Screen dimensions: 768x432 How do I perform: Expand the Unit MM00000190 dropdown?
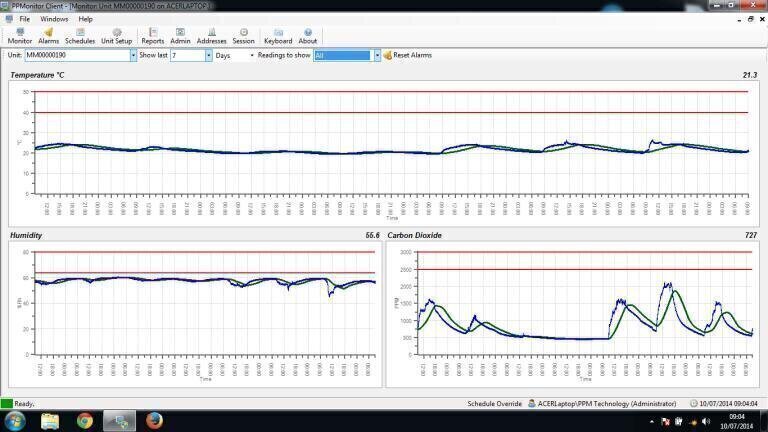click(133, 55)
